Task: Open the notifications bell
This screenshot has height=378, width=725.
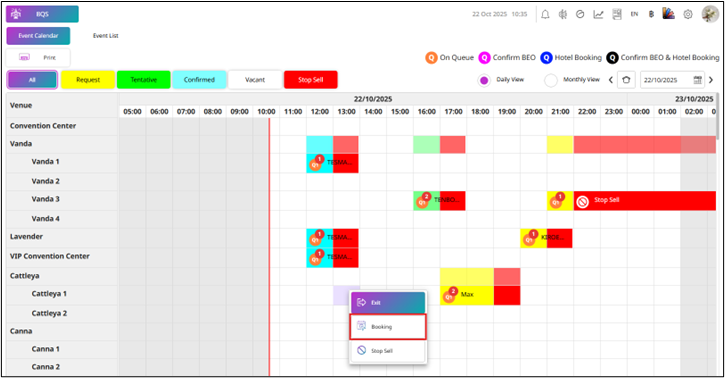Action: [545, 14]
